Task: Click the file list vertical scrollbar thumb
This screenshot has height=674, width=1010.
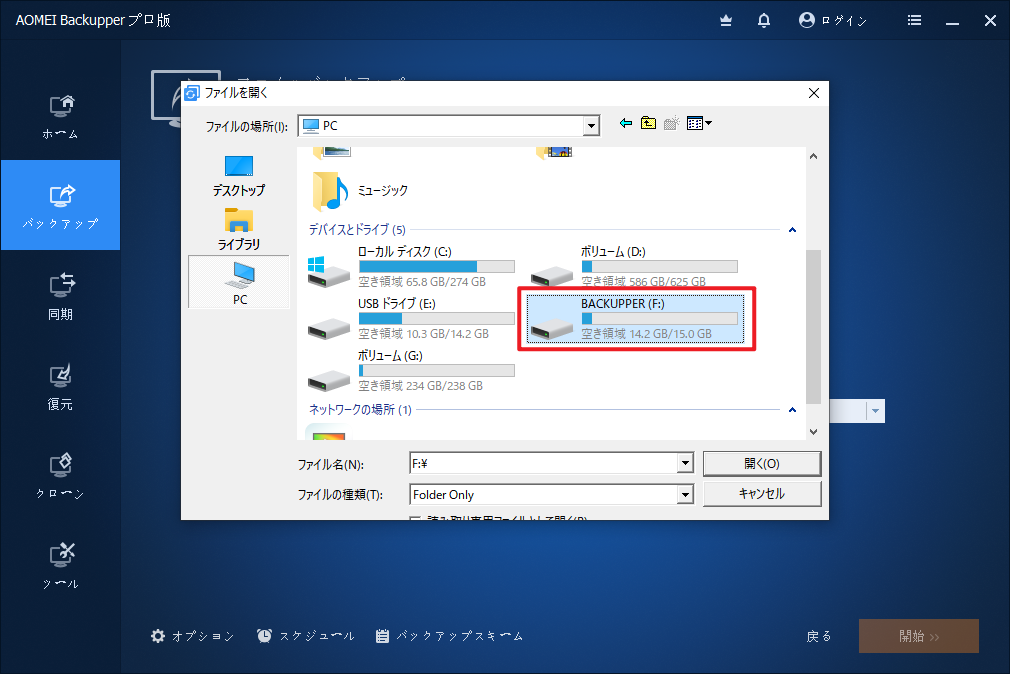Action: coord(814,327)
